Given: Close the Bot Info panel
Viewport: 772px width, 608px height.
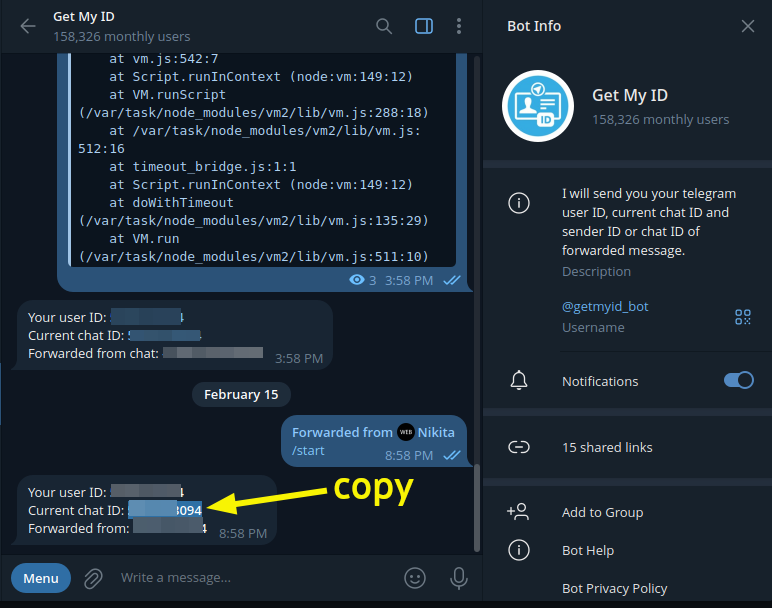Looking at the screenshot, I should coord(748,26).
